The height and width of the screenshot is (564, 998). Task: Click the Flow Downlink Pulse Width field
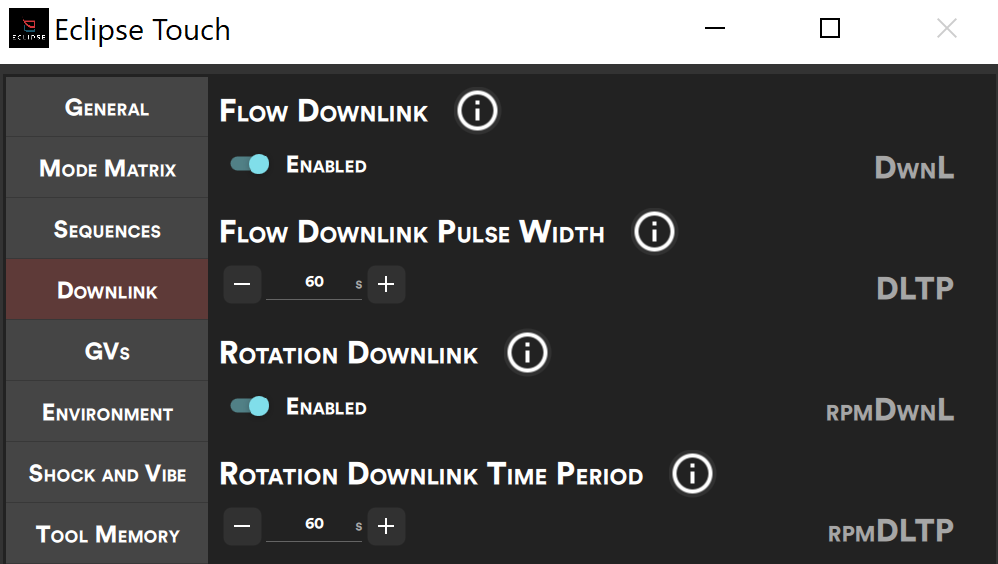(314, 283)
